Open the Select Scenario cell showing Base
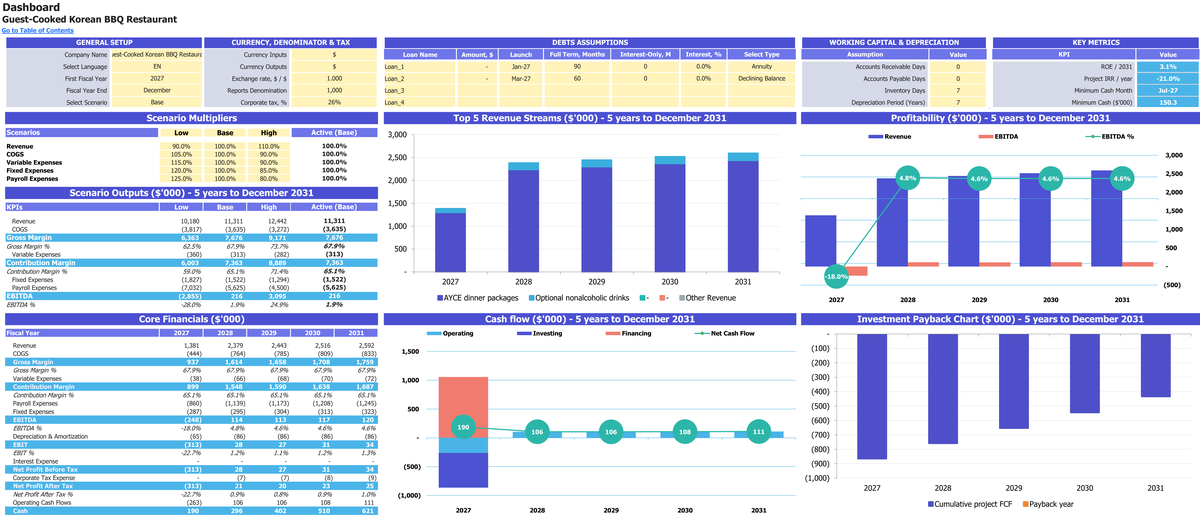Screen dimensions: 1200x518 157,102
